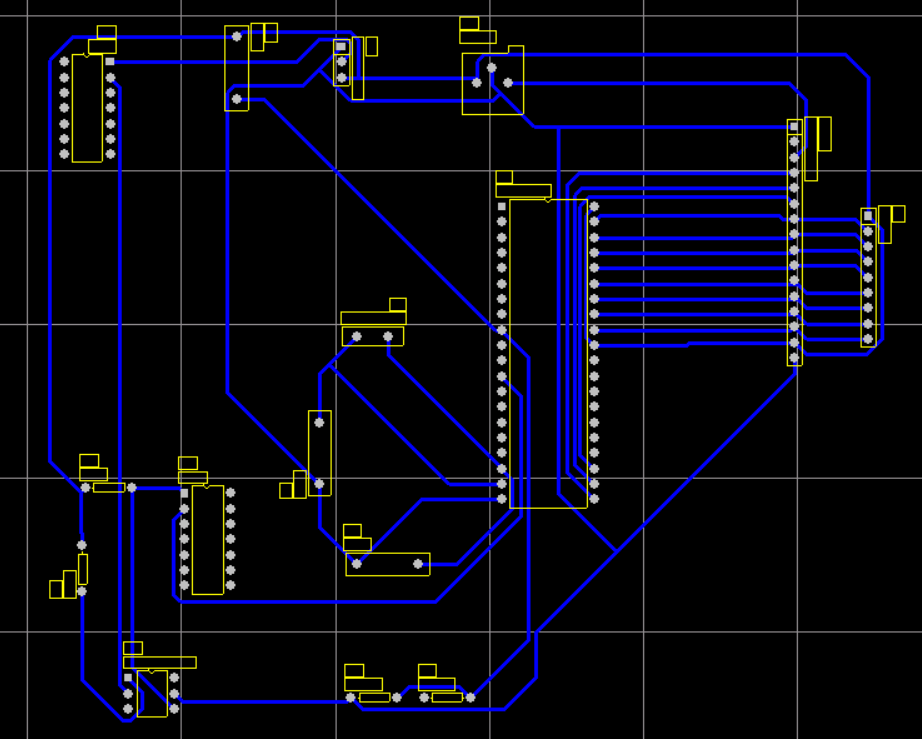The height and width of the screenshot is (739, 922).
Task: Select the 16-pin single-row header footprint
Action: point(794,242)
